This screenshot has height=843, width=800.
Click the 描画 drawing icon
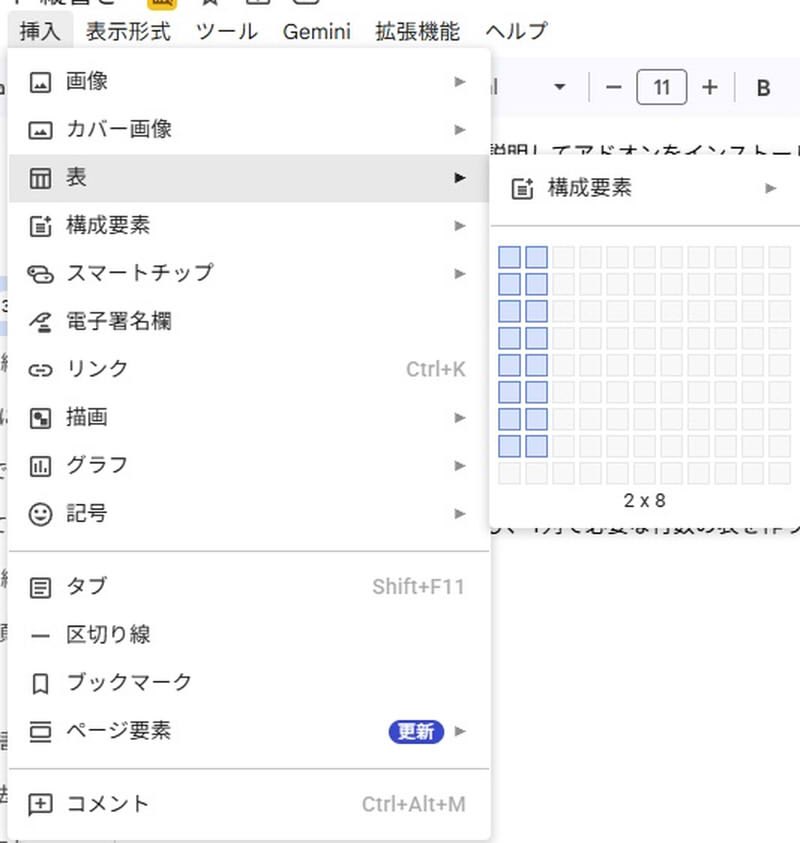point(40,418)
